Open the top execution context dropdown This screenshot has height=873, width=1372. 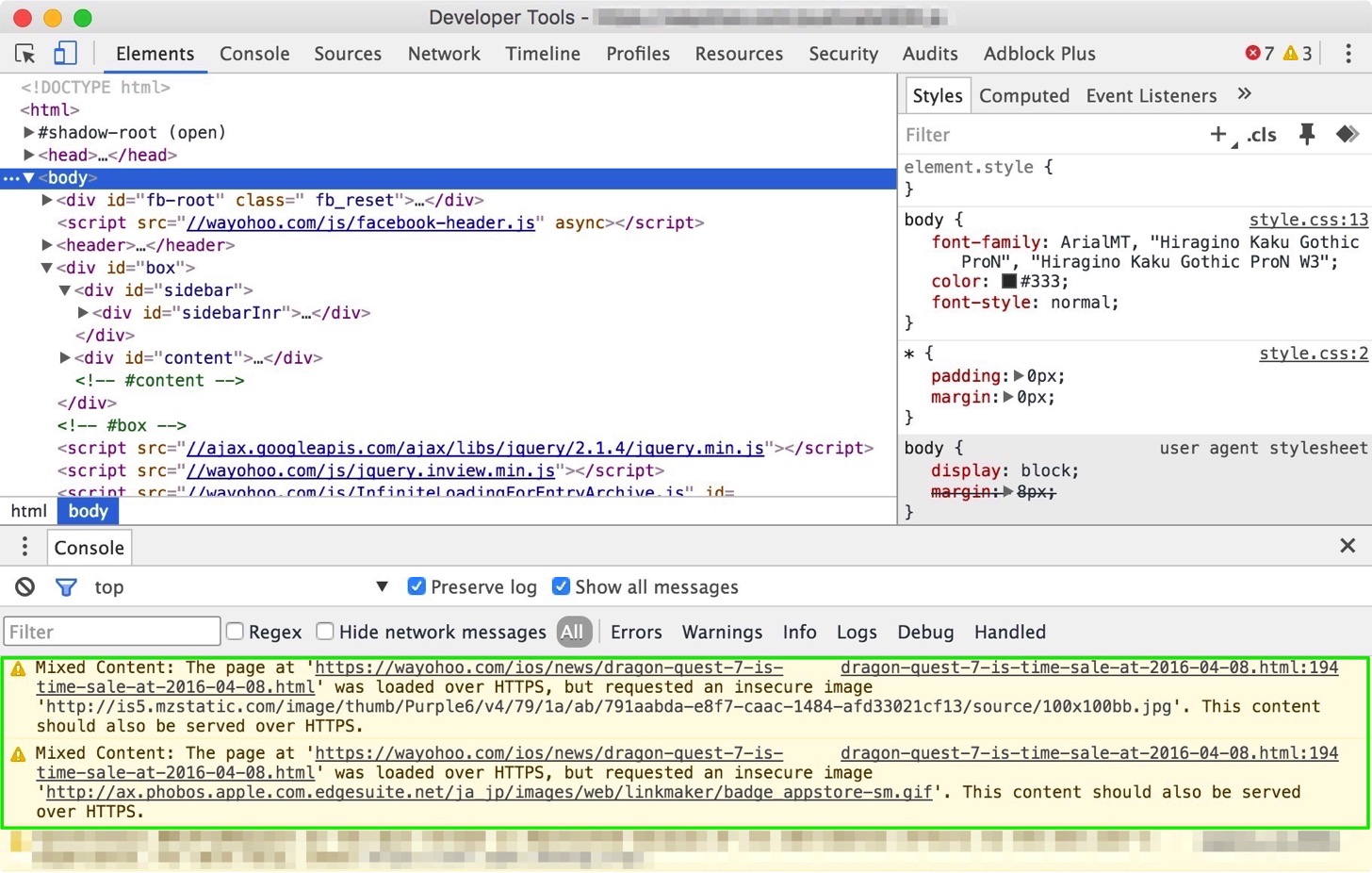click(241, 587)
